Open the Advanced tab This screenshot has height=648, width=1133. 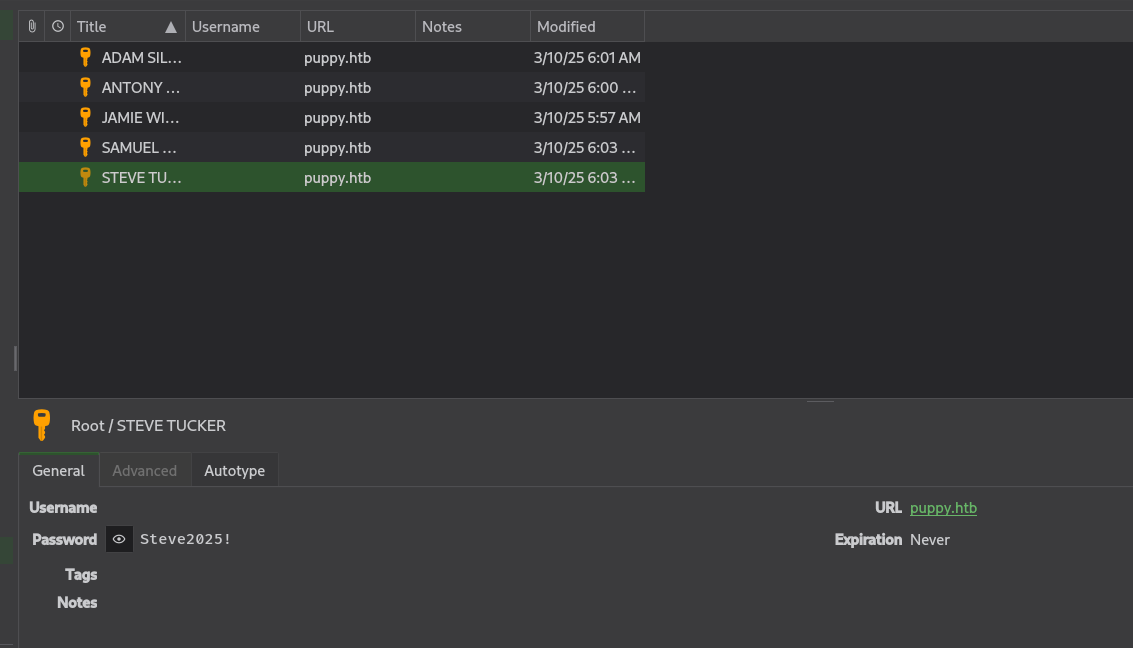coord(145,470)
